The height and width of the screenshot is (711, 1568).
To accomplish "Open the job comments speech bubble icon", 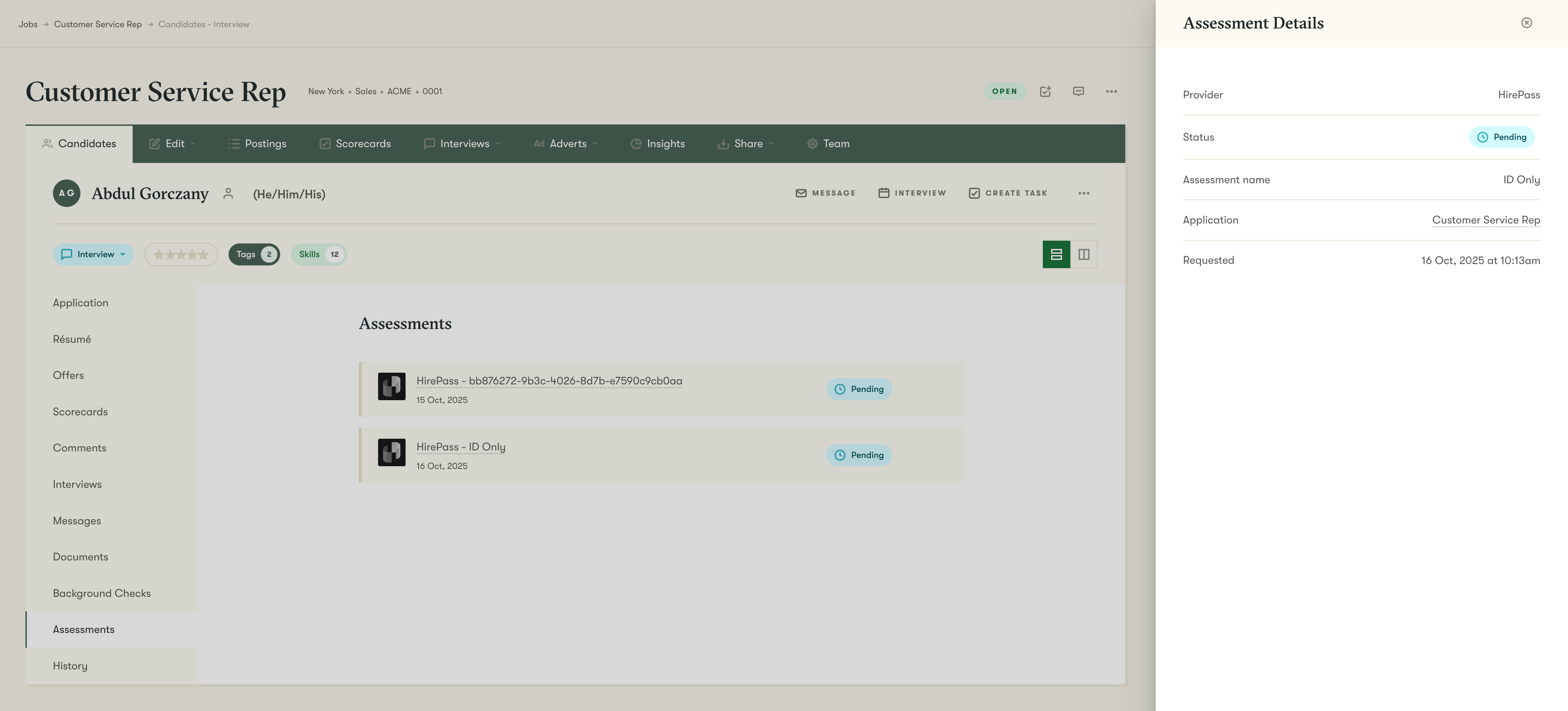I will click(1078, 91).
